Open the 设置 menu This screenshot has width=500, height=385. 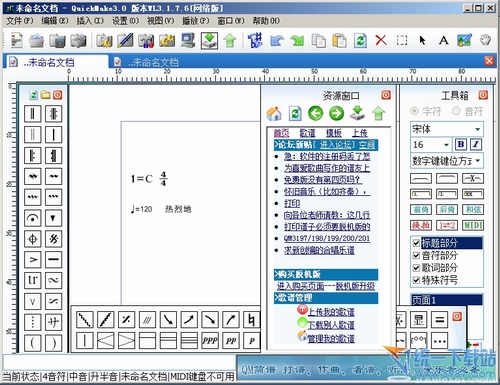125,21
